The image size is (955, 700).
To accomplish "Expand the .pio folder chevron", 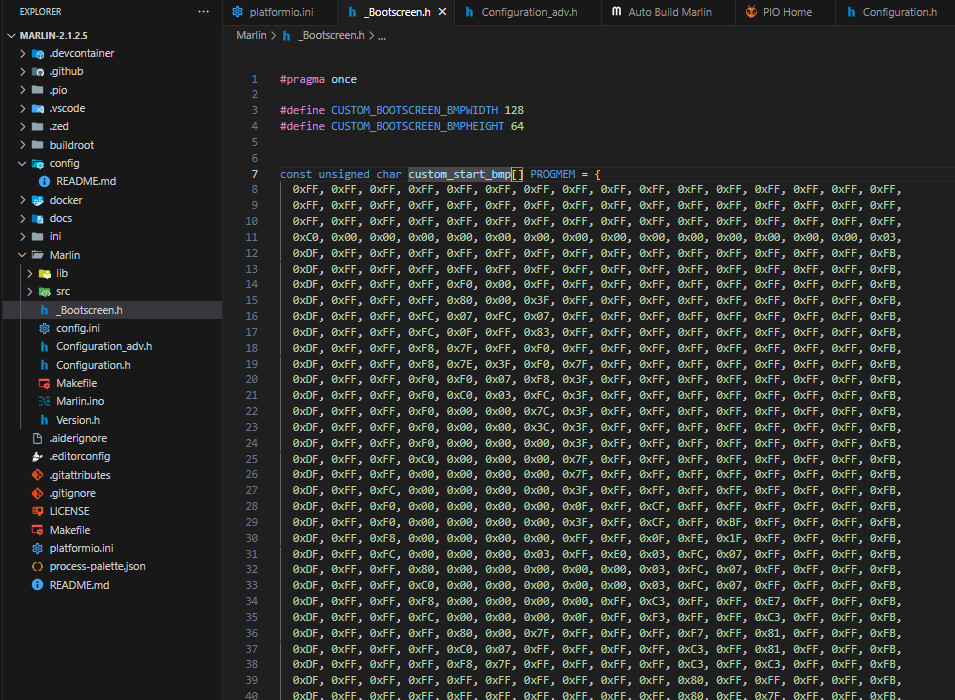I will click(23, 90).
